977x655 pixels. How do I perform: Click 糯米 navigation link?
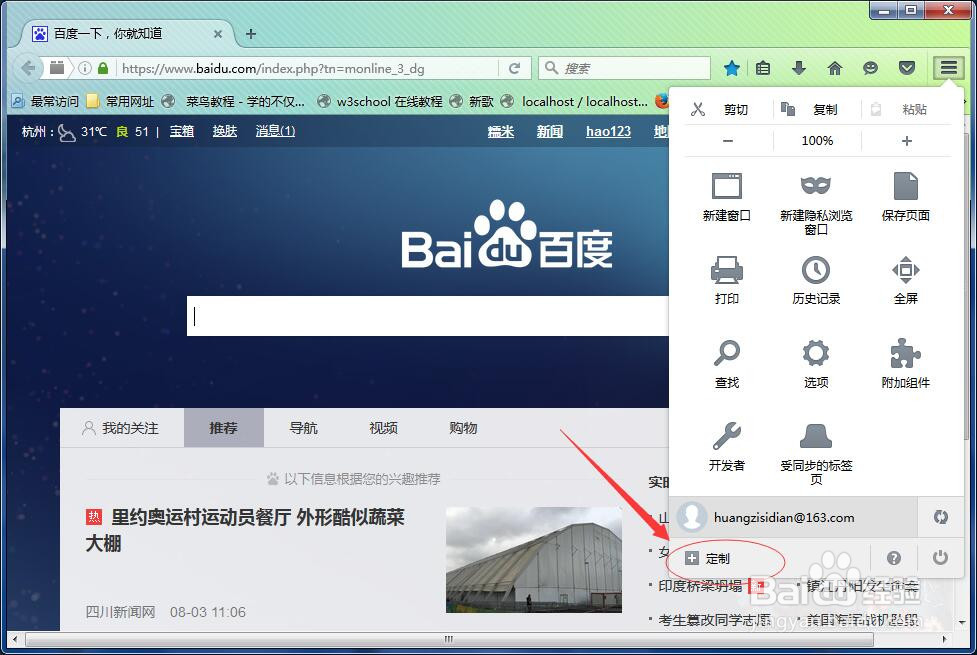[500, 131]
